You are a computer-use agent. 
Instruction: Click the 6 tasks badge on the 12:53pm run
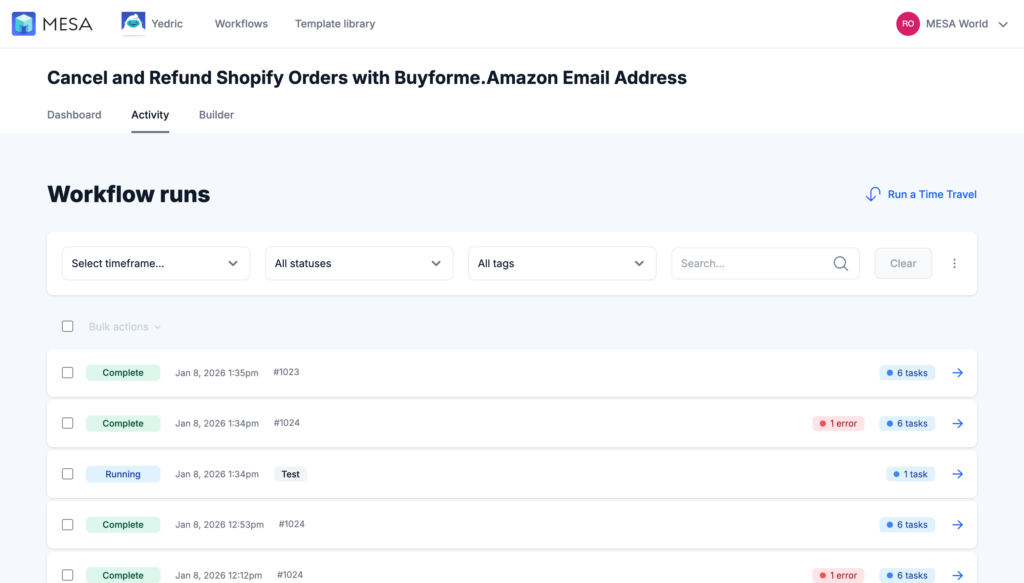907,524
